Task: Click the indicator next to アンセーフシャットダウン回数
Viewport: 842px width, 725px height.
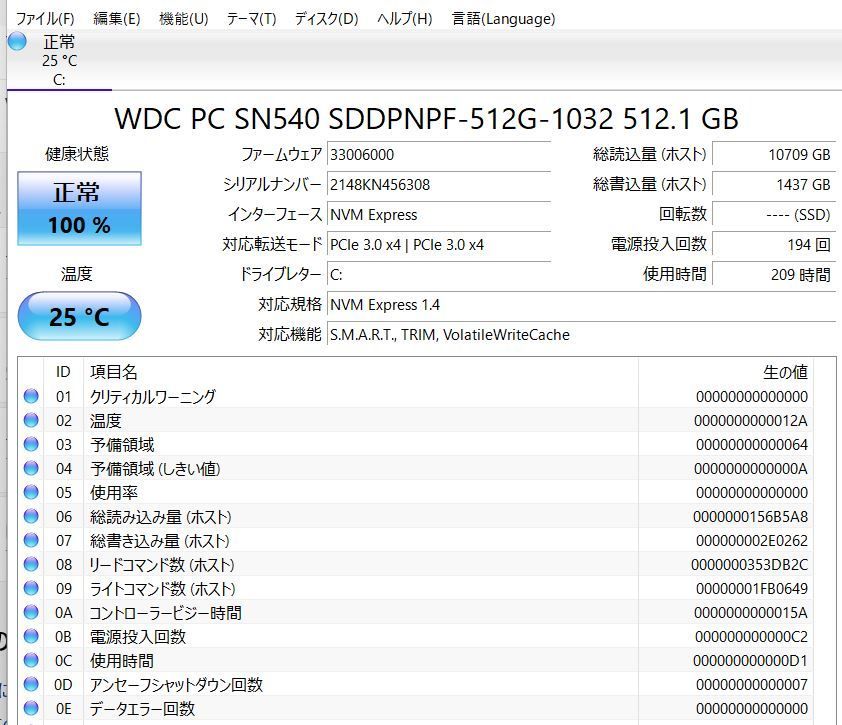Action: point(31,684)
